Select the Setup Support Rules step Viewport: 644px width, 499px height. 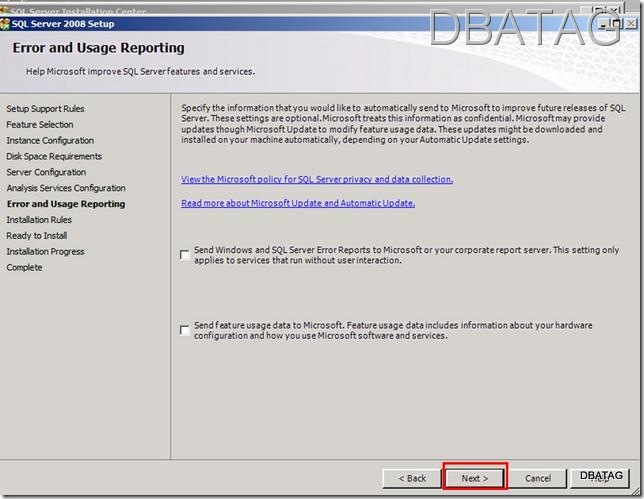click(45, 109)
